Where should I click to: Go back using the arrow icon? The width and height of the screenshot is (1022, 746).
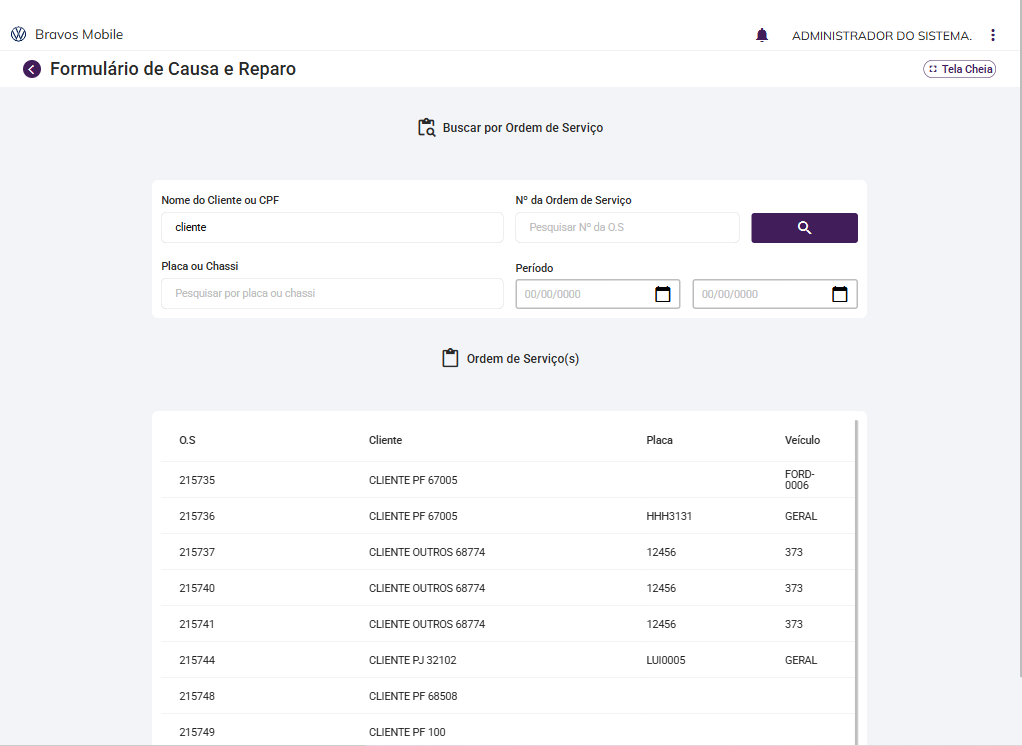click(x=32, y=69)
